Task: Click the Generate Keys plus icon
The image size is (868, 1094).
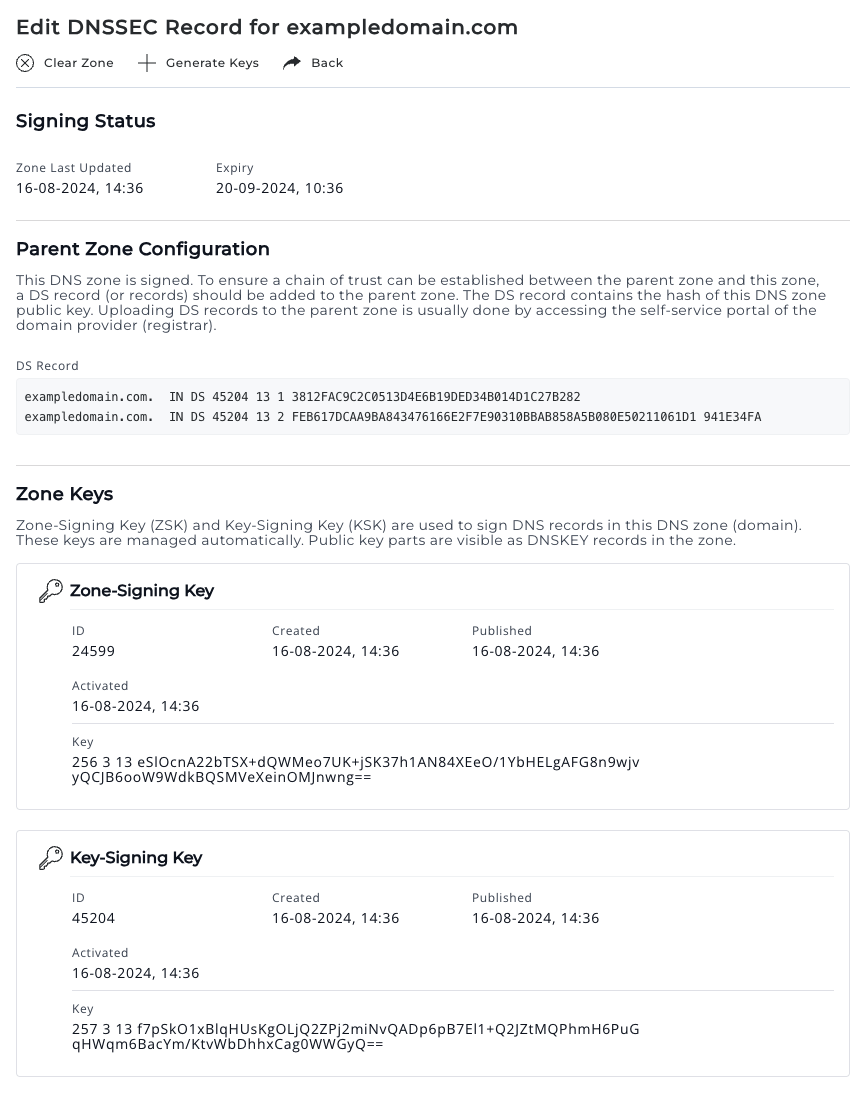Action: click(146, 62)
